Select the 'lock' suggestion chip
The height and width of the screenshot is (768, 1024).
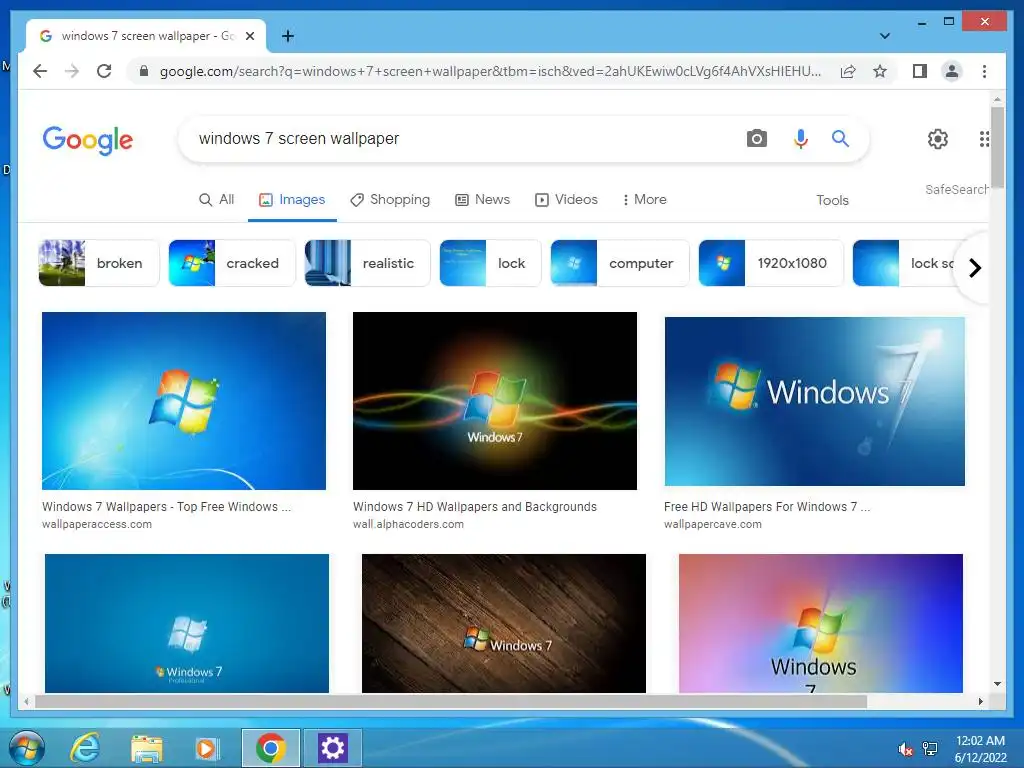coord(490,263)
